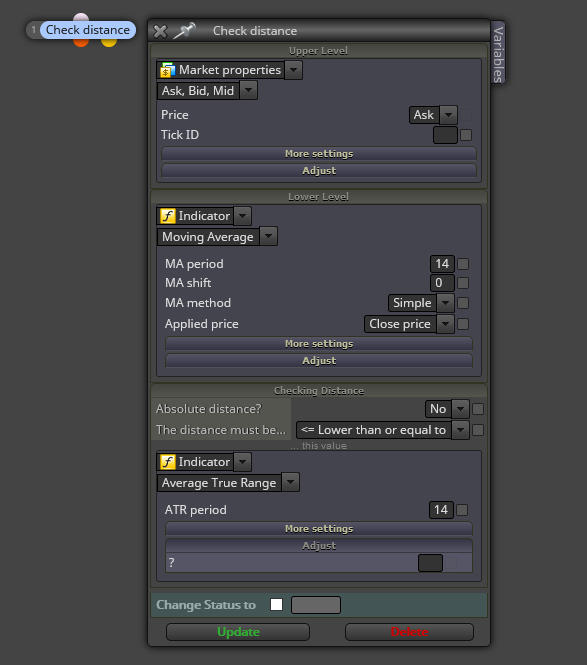Image resolution: width=587 pixels, height=665 pixels.
Task: Click the green Update button
Action: pos(238,632)
